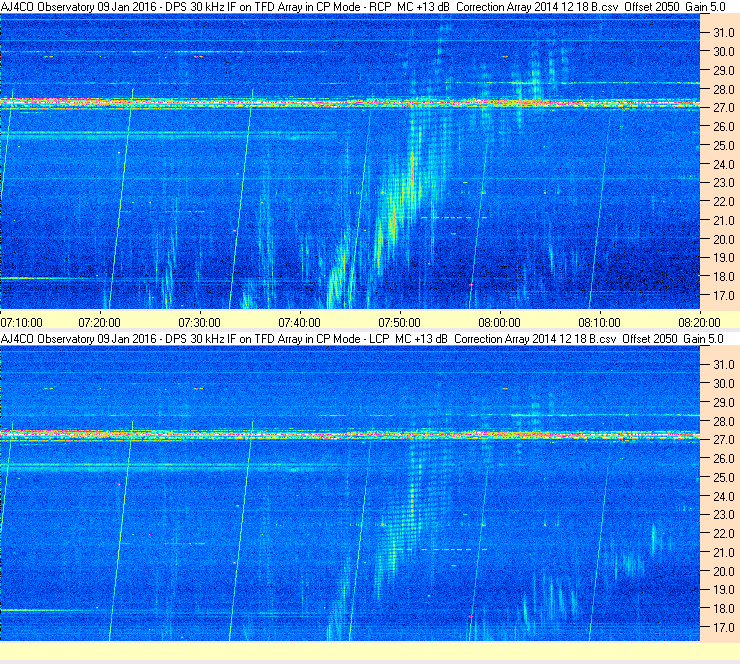Select the 07:20:00 time axis label
Viewport: 740px width, 664px height.
(x=99, y=323)
